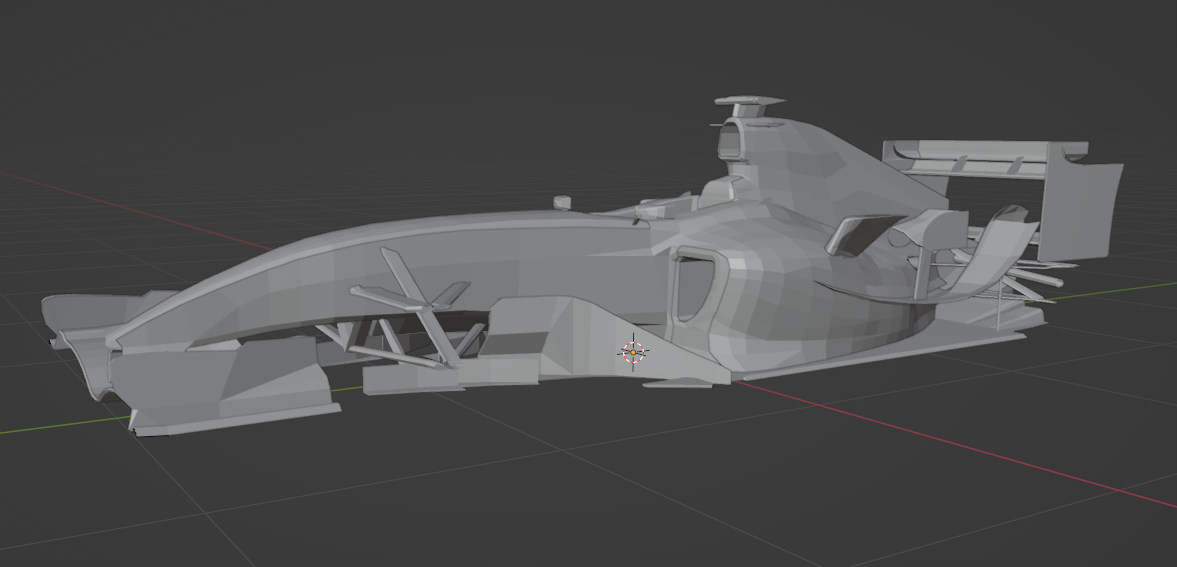Click the 3D cursor crosshair
The width and height of the screenshot is (1177, 567).
point(633,351)
